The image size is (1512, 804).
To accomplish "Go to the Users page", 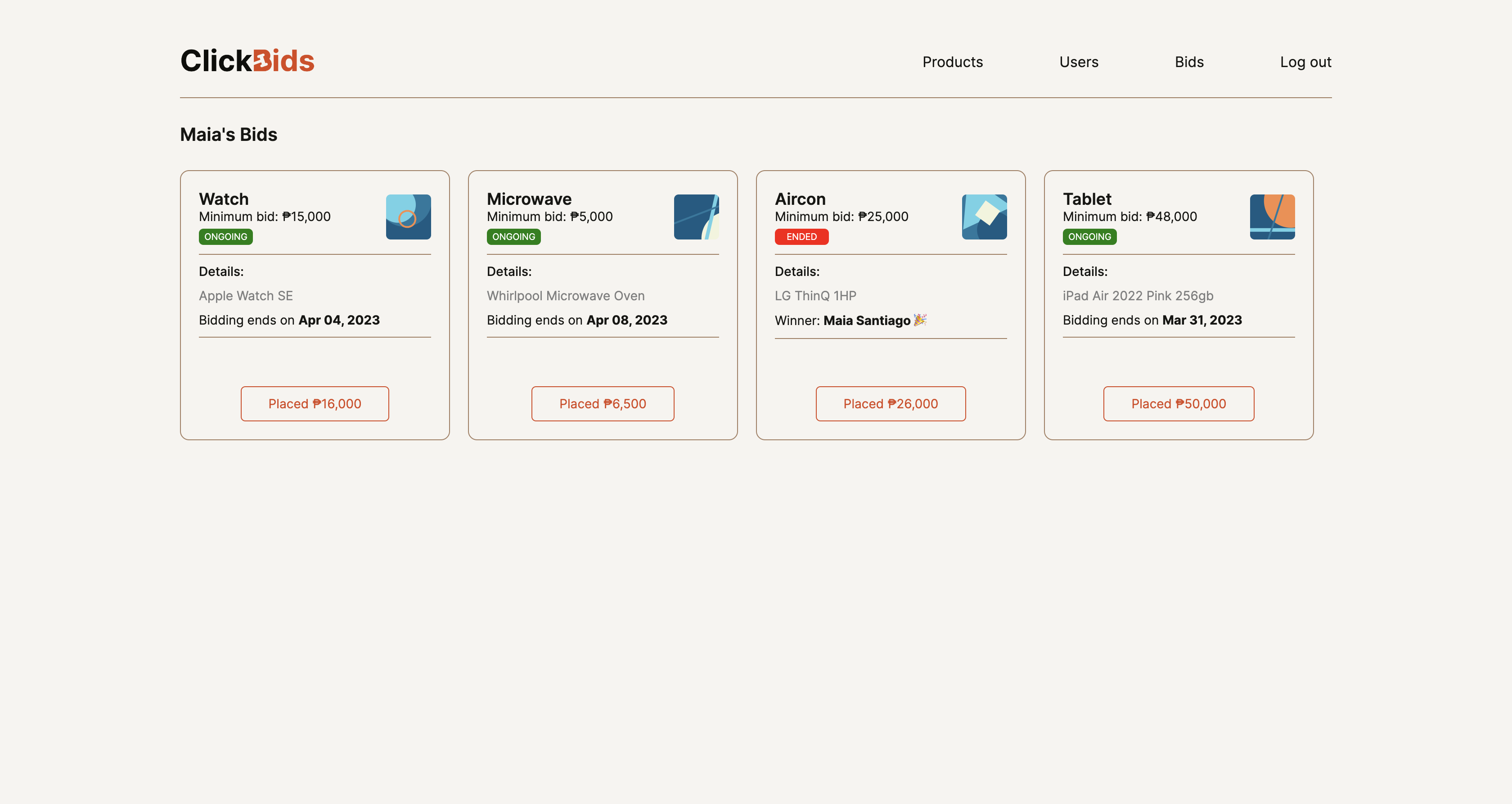I will tap(1078, 62).
